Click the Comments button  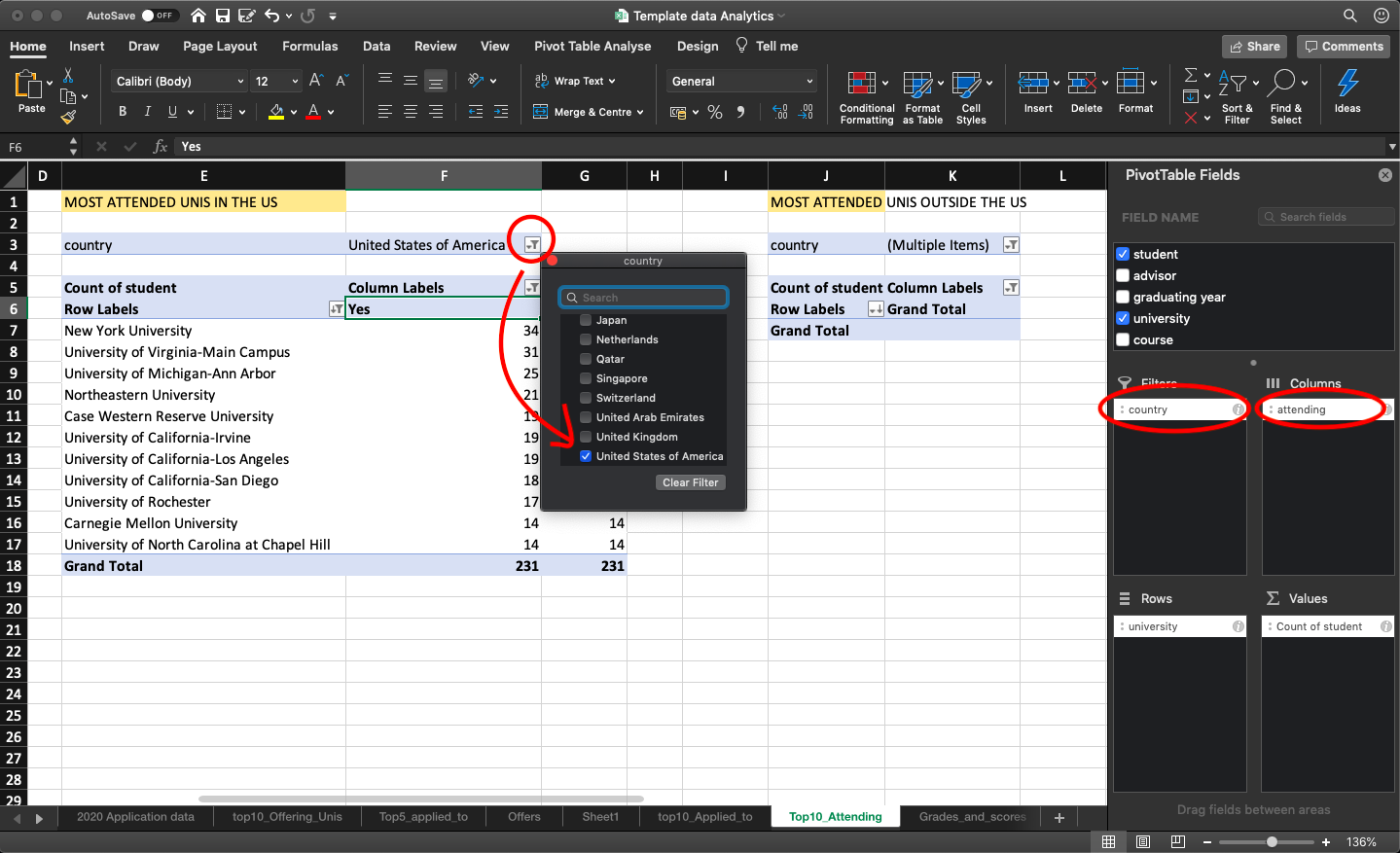1344,46
